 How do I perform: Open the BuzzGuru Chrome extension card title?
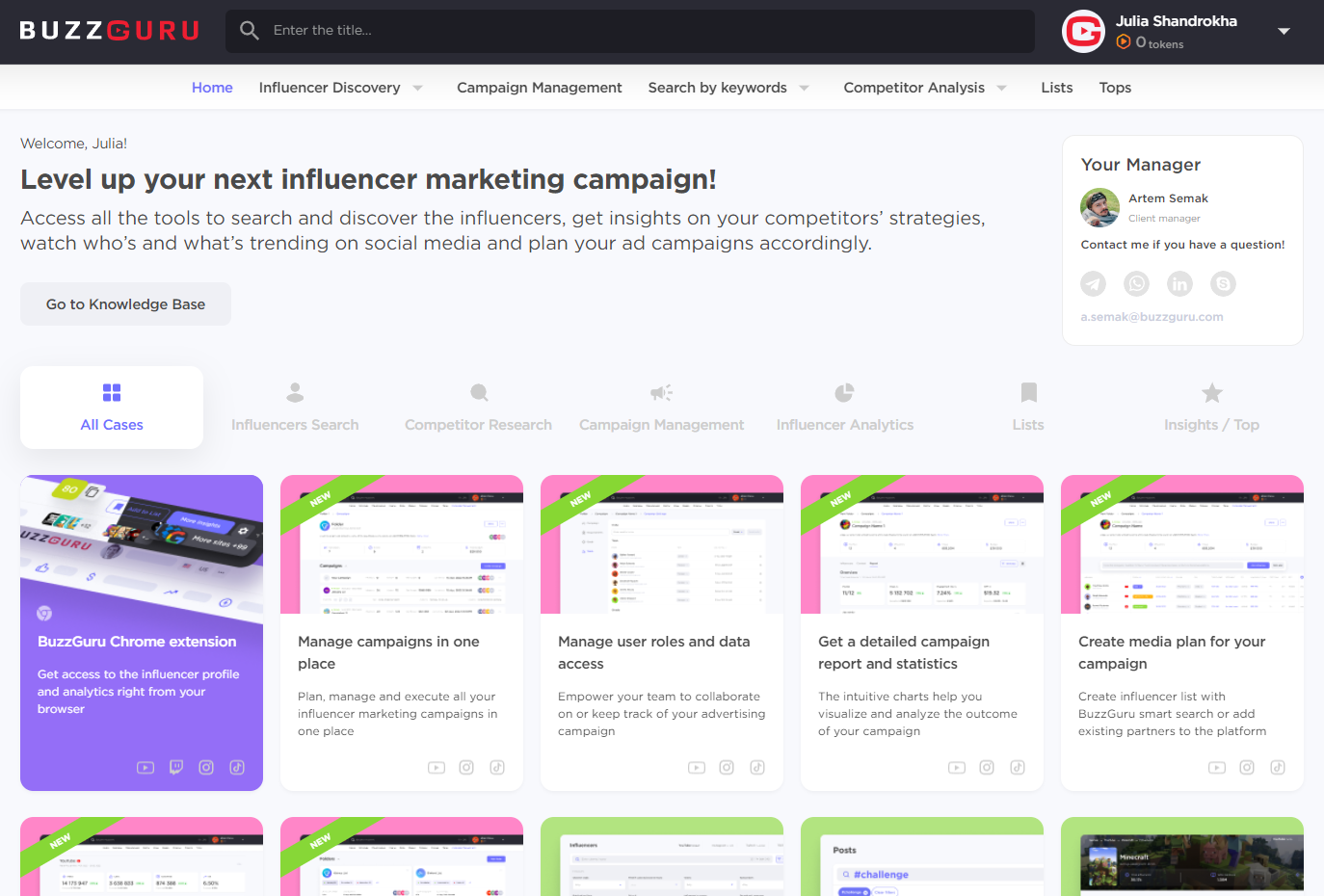(x=137, y=642)
